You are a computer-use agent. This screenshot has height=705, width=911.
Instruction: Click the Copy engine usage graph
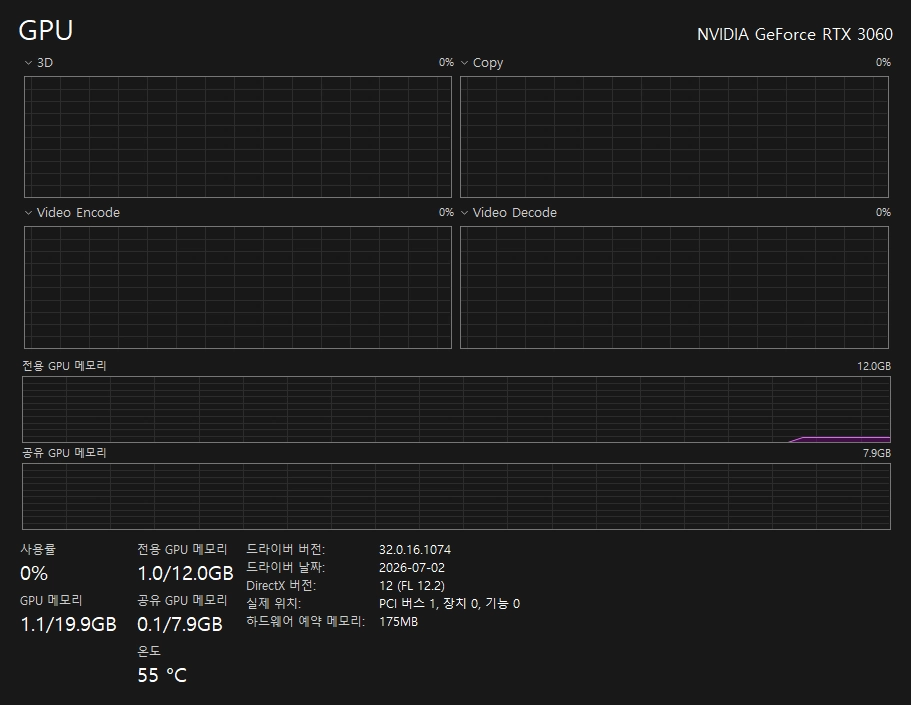coord(675,137)
